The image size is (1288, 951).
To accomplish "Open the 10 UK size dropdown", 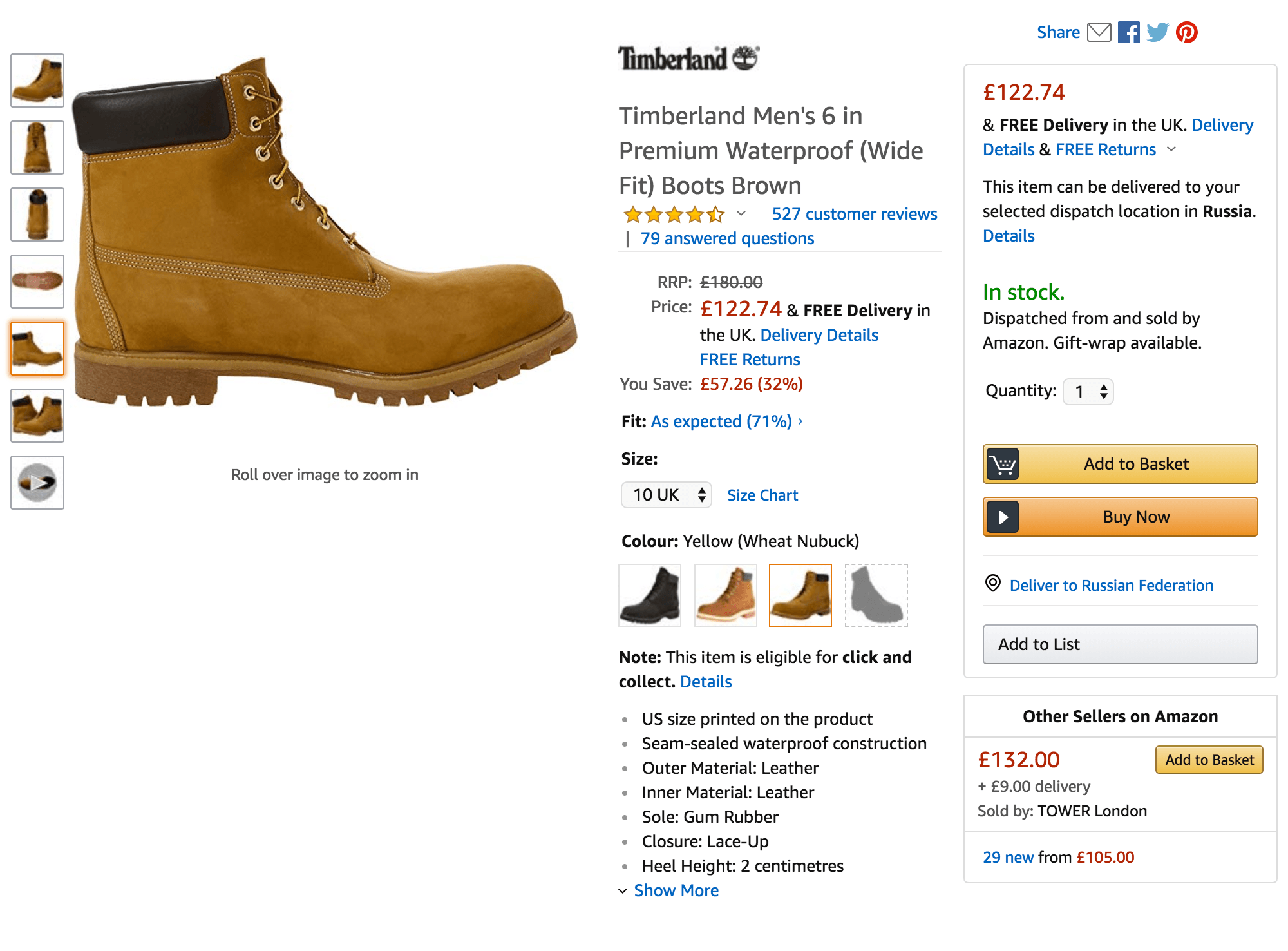I will click(667, 495).
